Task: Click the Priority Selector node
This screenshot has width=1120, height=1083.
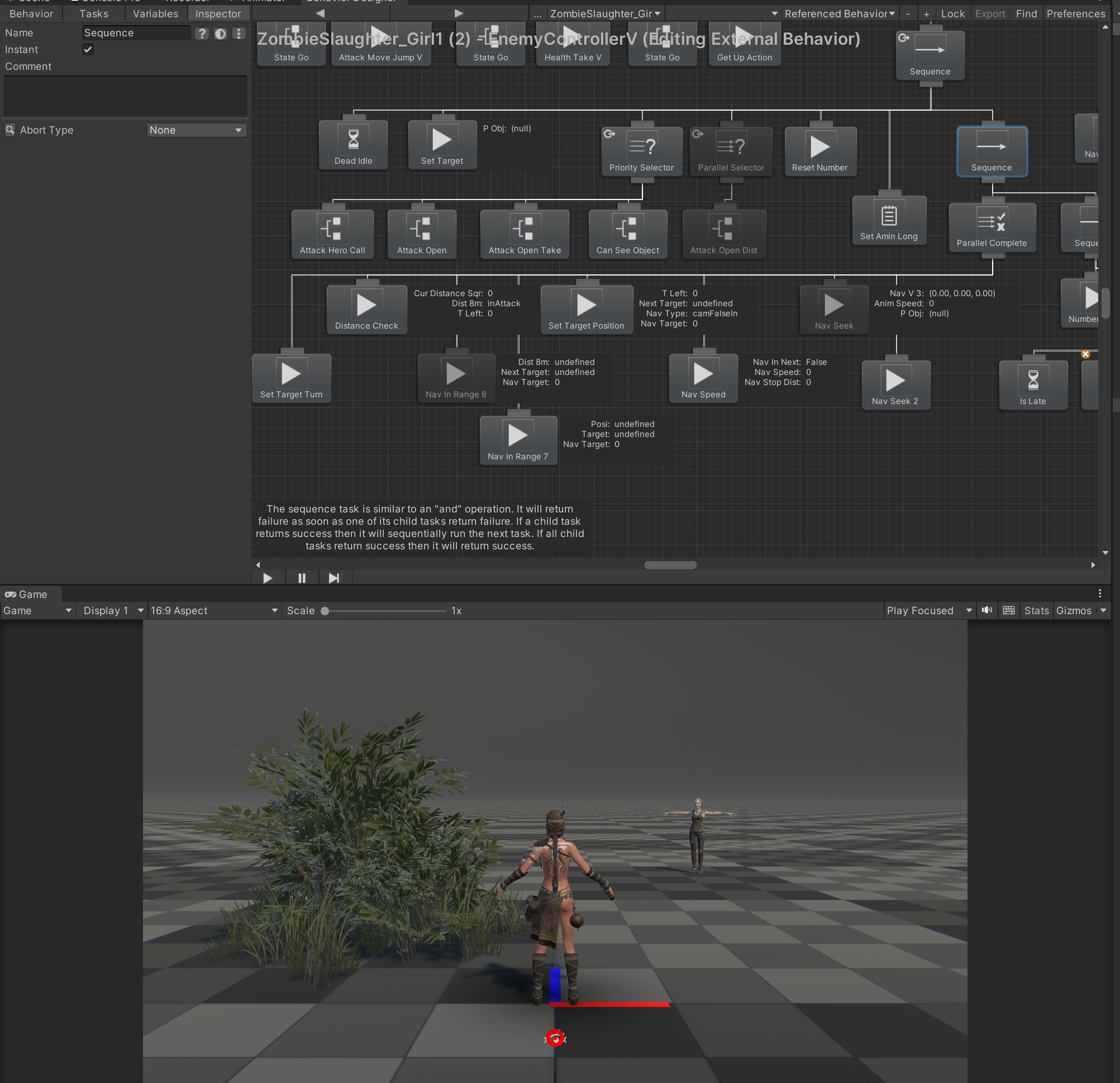Action: pos(641,151)
